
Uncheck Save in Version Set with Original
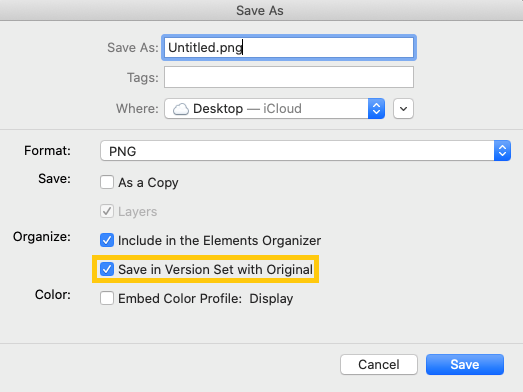tap(107, 269)
